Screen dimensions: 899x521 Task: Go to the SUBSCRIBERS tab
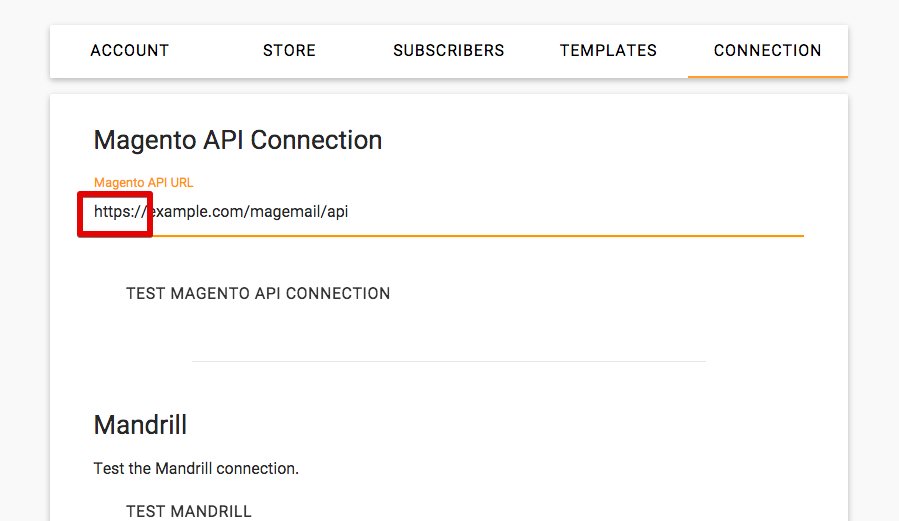pos(448,51)
